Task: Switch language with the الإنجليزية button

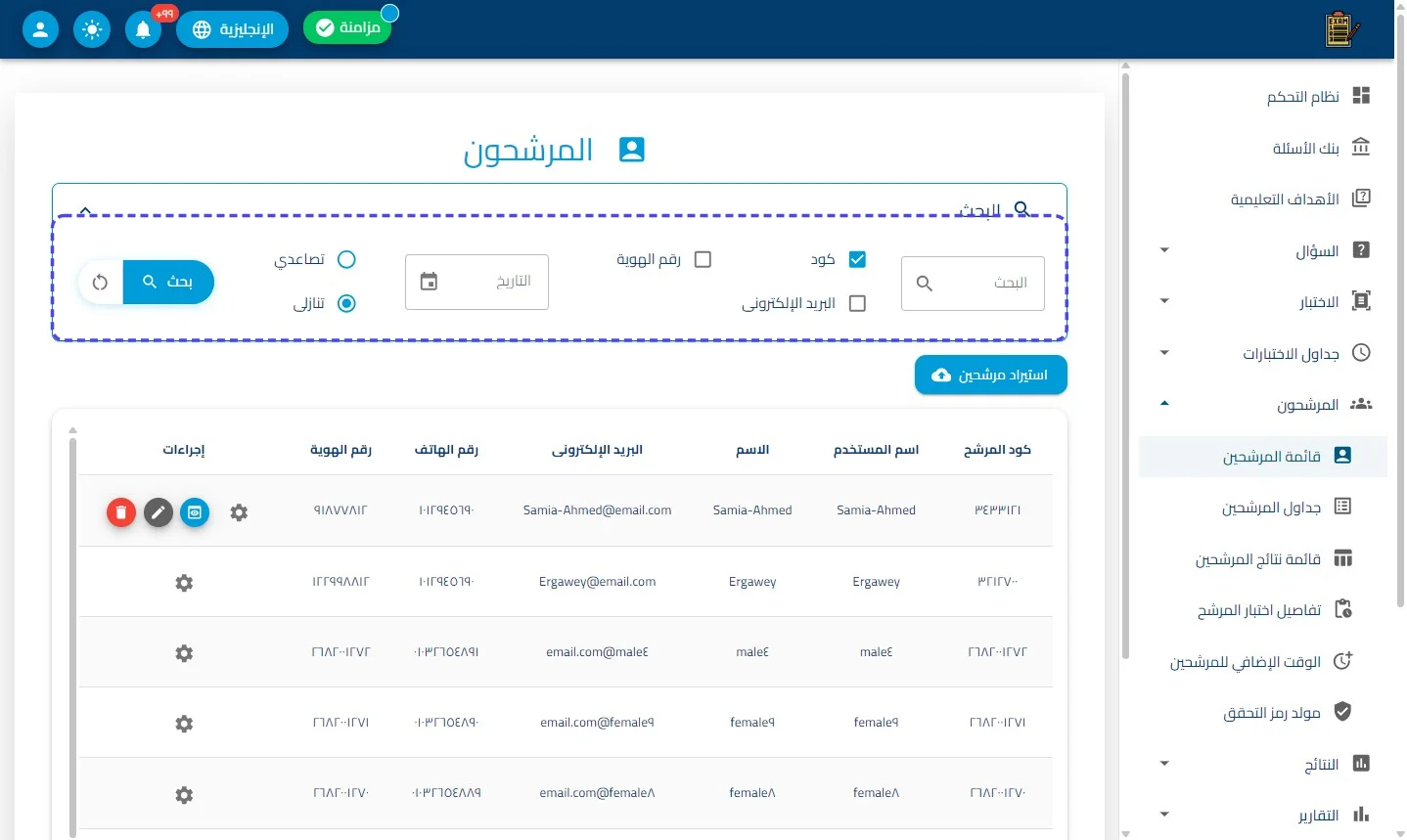Action: (x=233, y=29)
